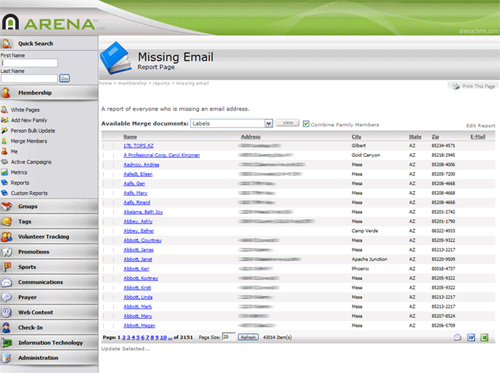Click the Volunteer Tracking people icon
The width and height of the screenshot is (500, 373).
(x=6, y=237)
